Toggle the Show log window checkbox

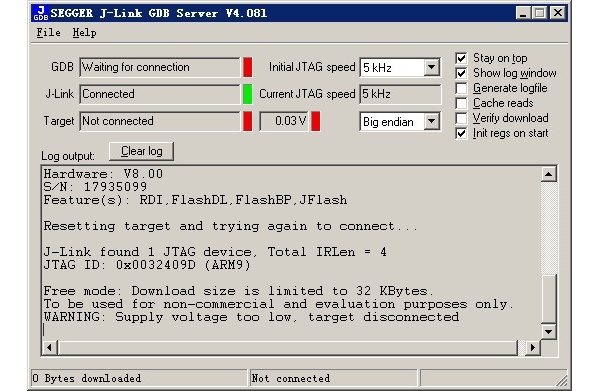tap(461, 73)
